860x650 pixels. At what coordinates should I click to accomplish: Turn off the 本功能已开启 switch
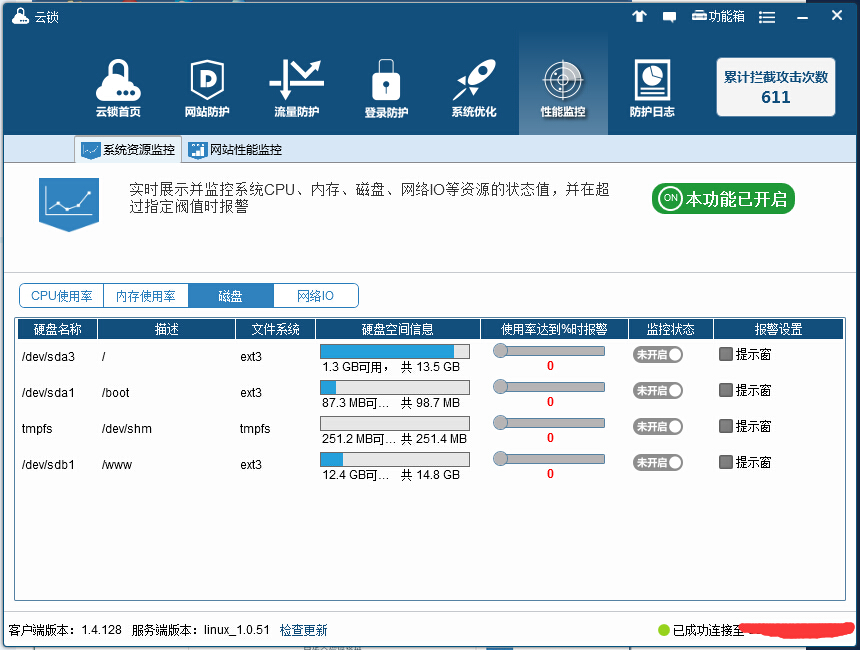724,198
